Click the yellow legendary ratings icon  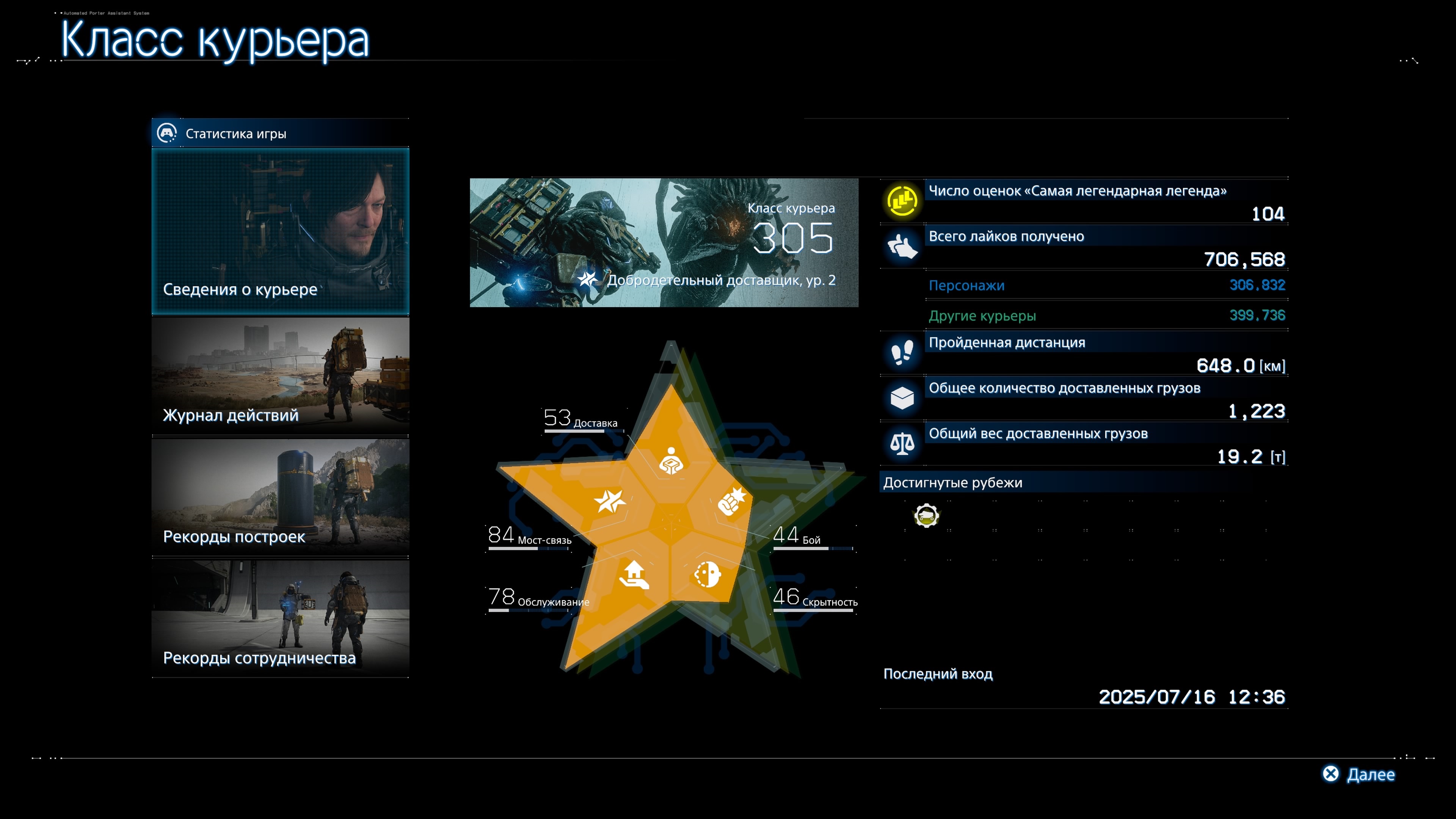[x=902, y=200]
